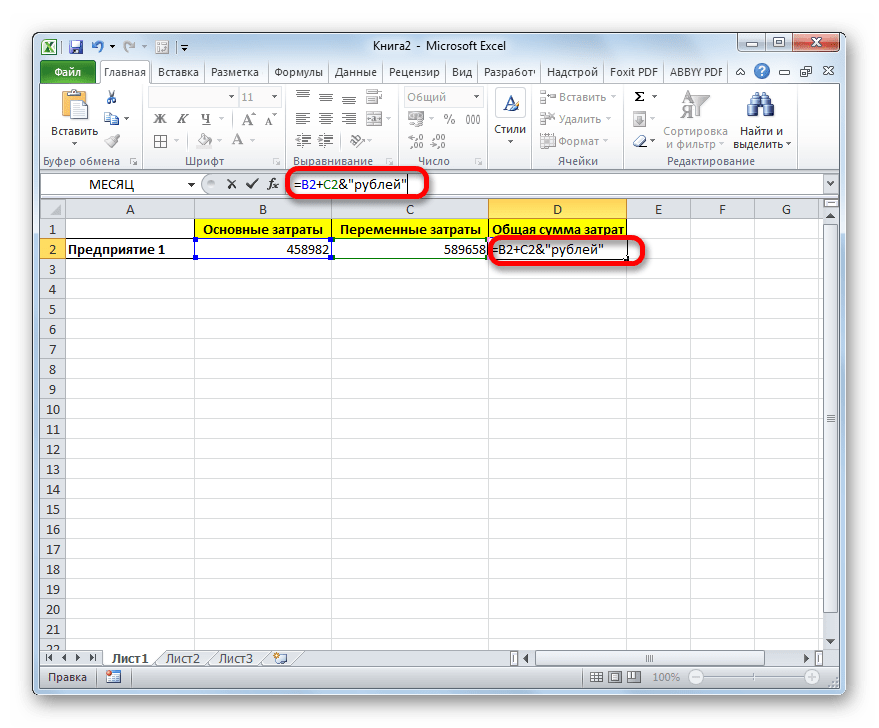Click the zoom slider control

coord(753,677)
